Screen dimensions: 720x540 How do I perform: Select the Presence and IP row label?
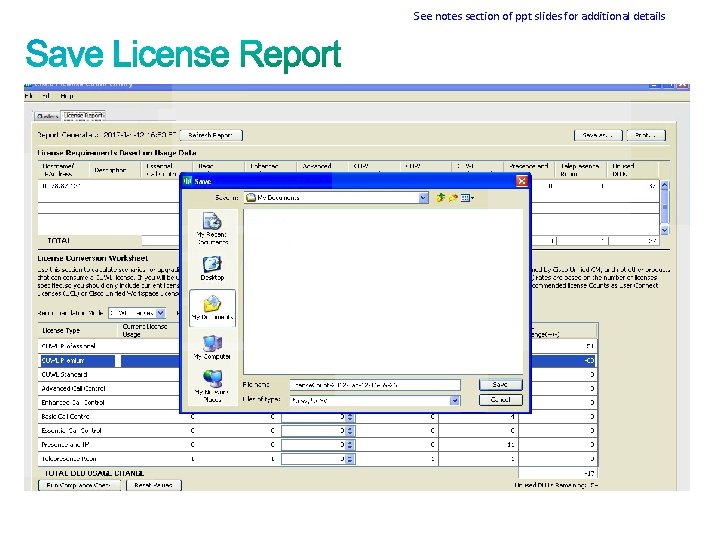[x=65, y=444]
